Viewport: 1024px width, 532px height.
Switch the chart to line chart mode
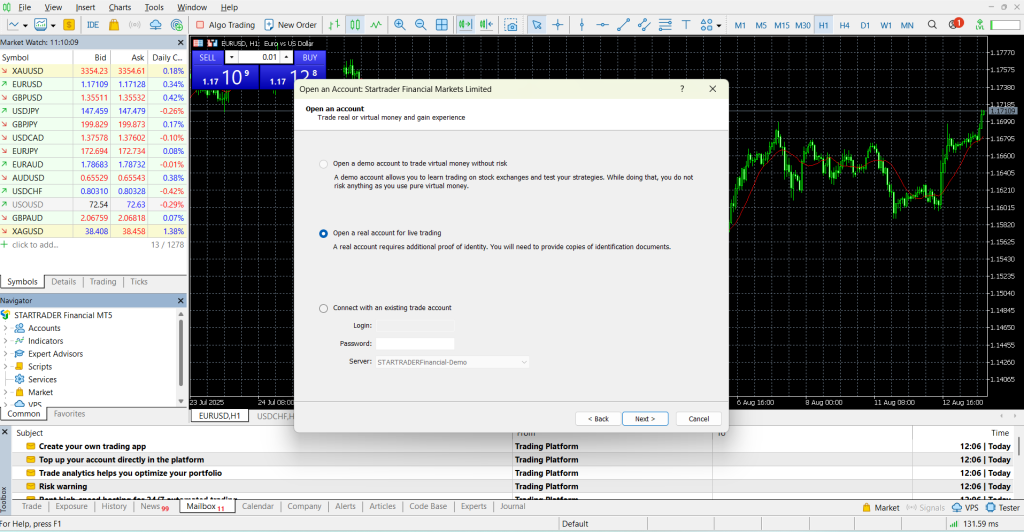376,25
